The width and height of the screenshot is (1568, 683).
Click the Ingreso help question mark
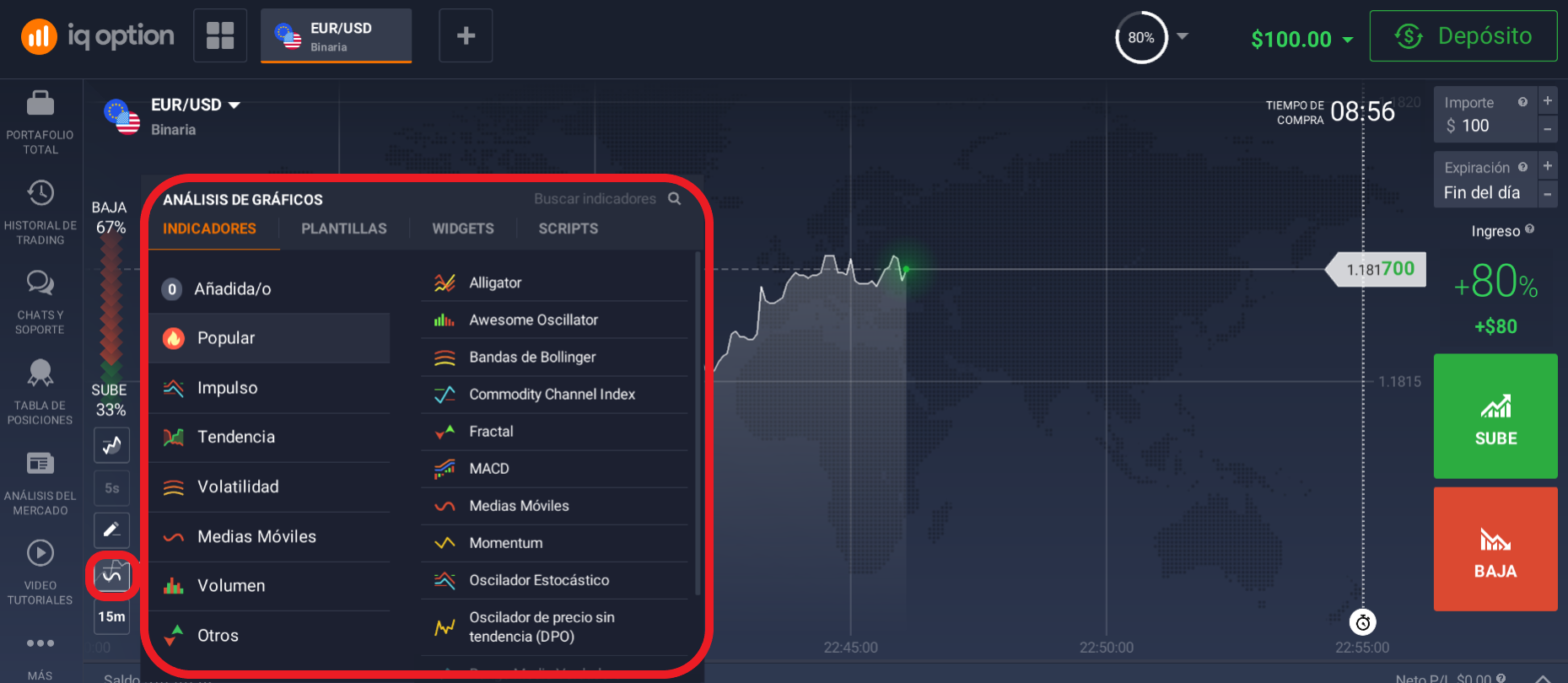(x=1529, y=229)
